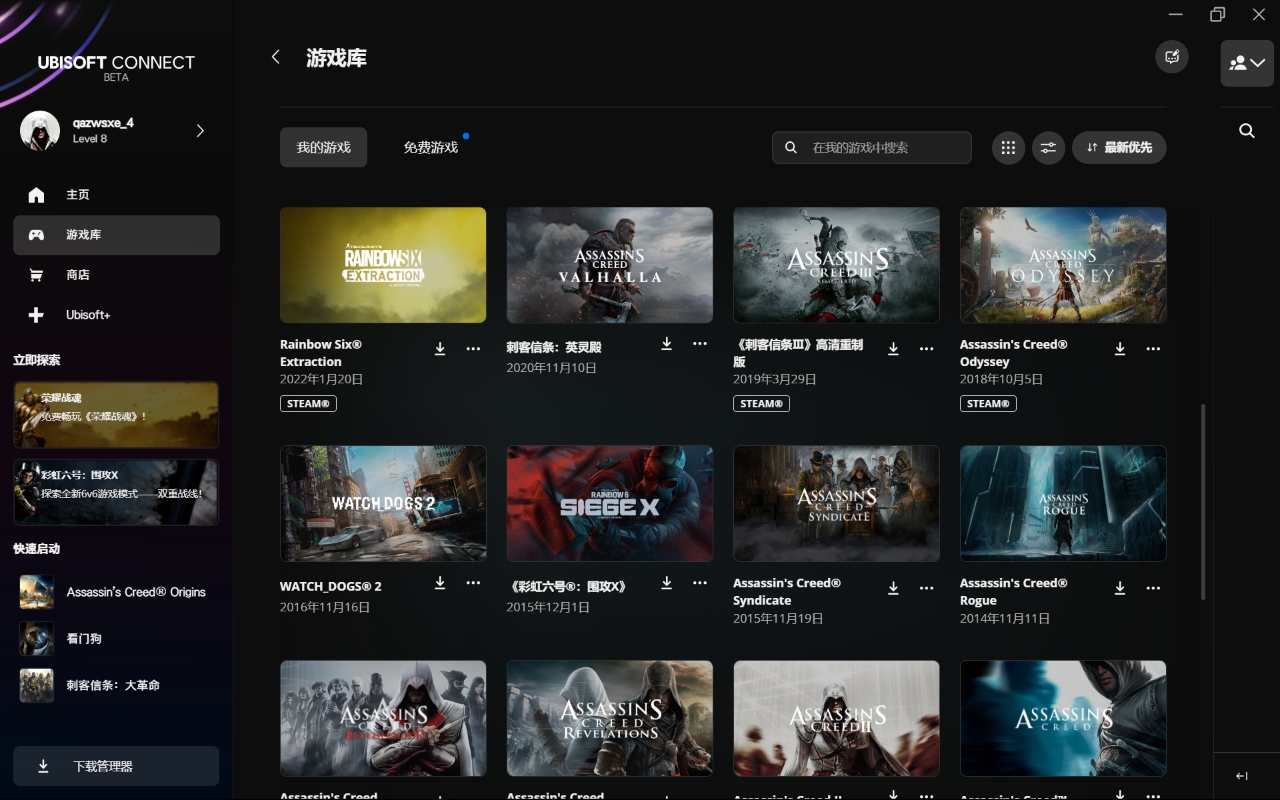Open the Assassin's Creed Revelations cover art
1280x800 pixels.
click(610, 718)
